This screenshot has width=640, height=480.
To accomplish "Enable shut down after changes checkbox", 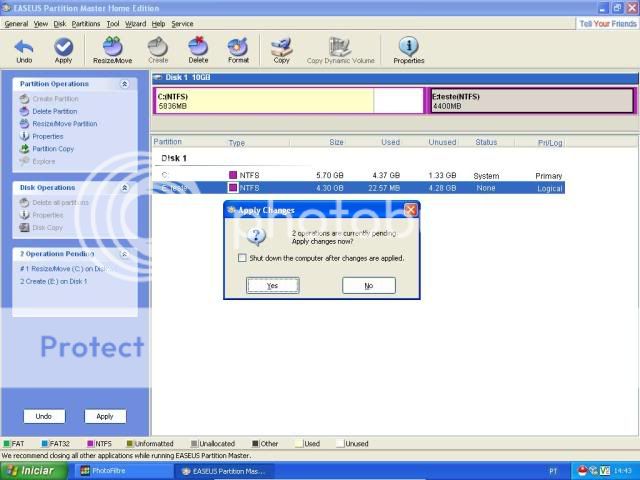I will point(242,258).
